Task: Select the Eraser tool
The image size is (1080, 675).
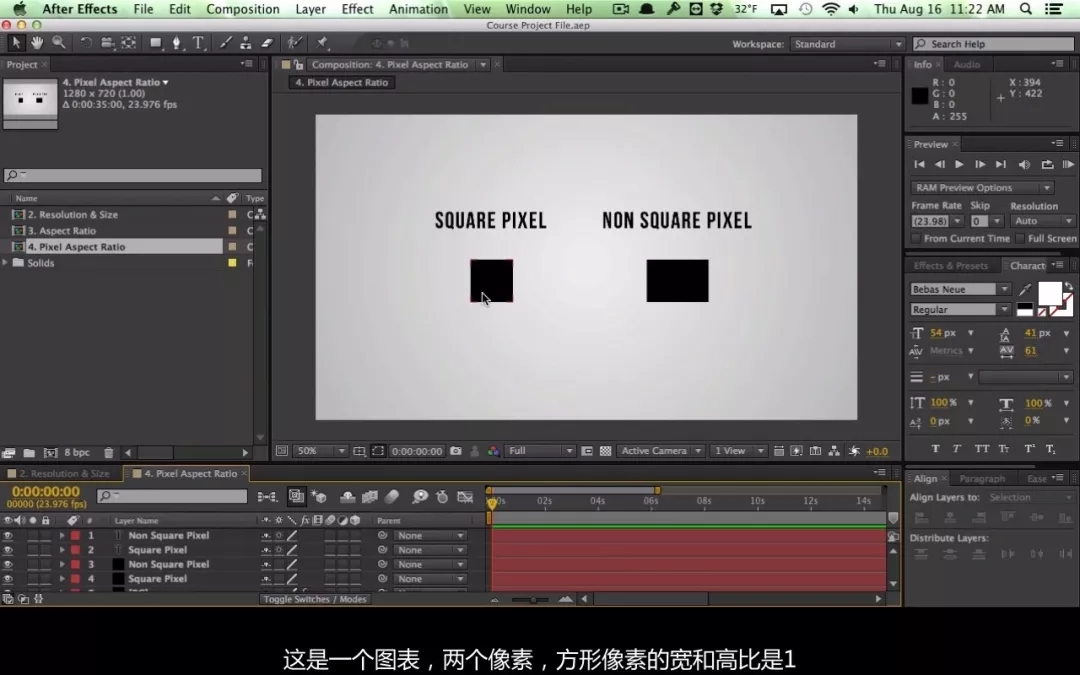Action: 267,43
